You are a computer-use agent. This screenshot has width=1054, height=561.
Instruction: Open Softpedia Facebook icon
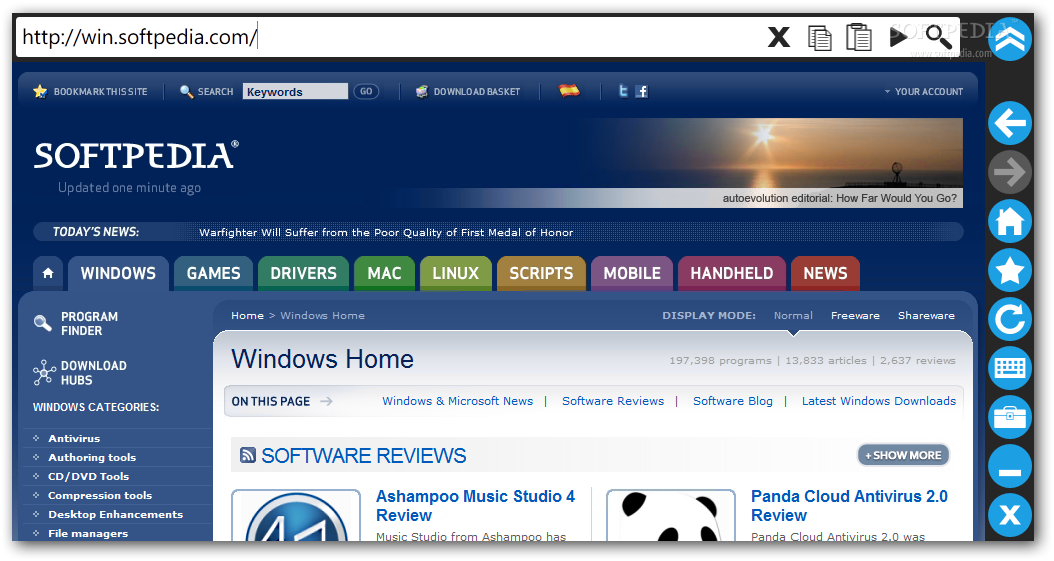tap(642, 91)
